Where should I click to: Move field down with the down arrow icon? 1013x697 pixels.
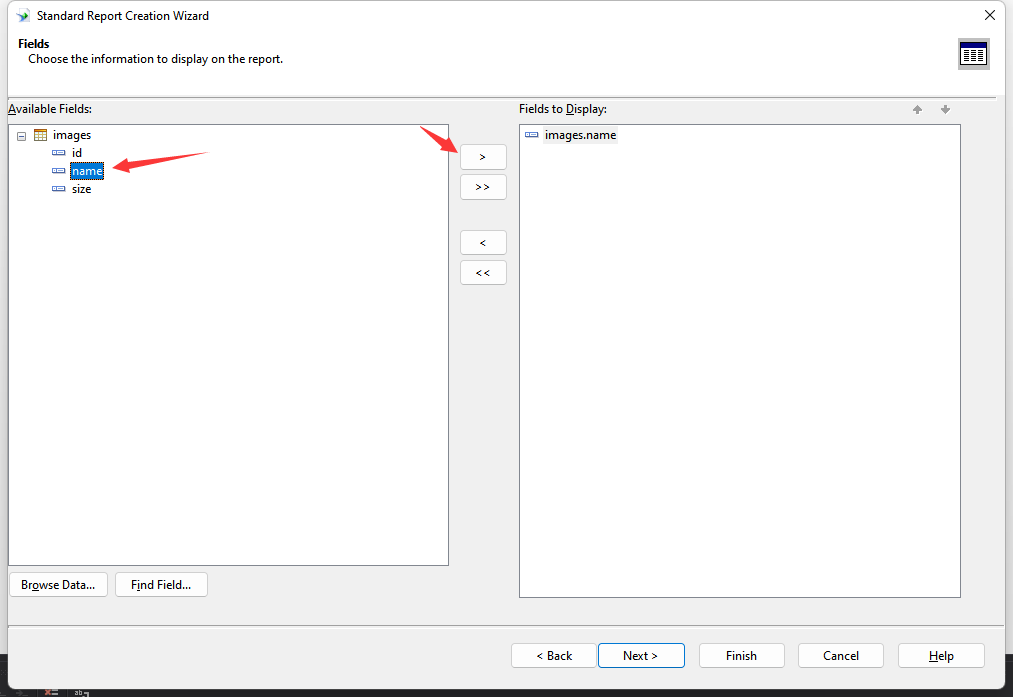[945, 110]
